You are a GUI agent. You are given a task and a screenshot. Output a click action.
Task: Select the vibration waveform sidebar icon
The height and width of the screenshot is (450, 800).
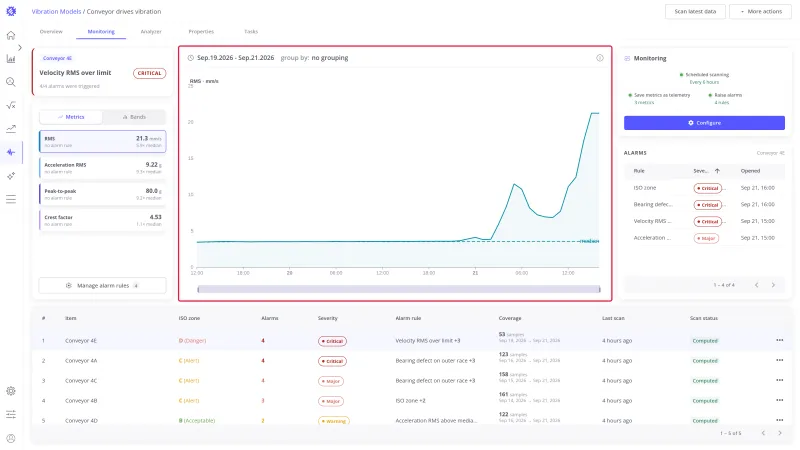point(11,152)
